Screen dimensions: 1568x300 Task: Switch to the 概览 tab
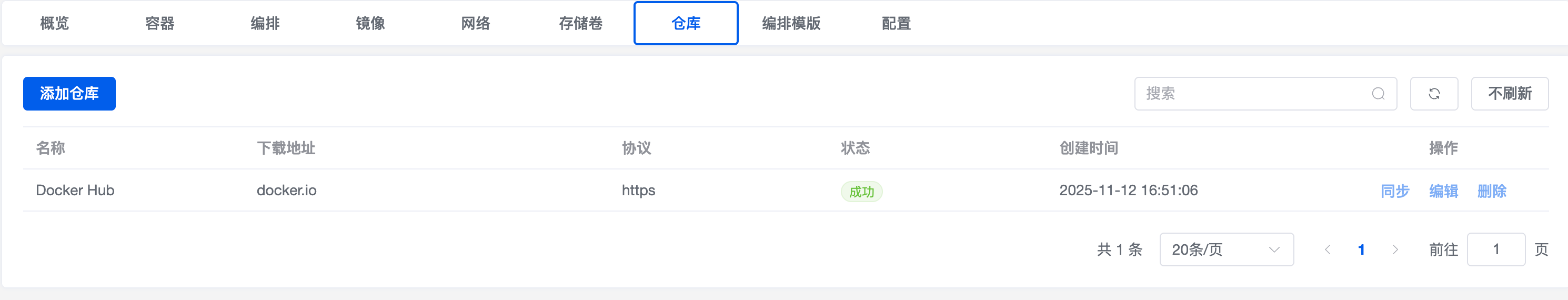(55, 23)
